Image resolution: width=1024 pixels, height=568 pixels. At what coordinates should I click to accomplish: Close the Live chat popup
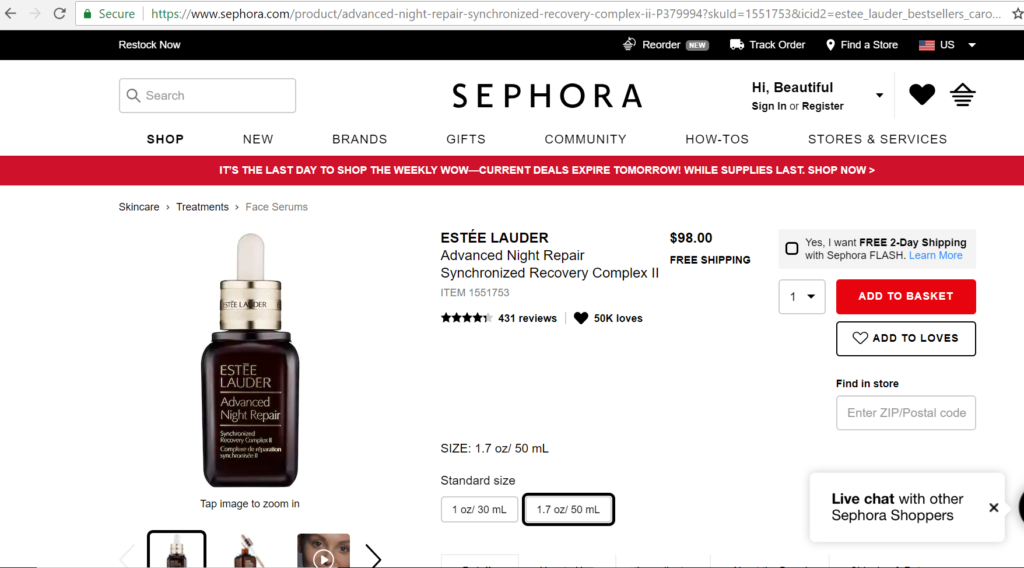pos(993,507)
